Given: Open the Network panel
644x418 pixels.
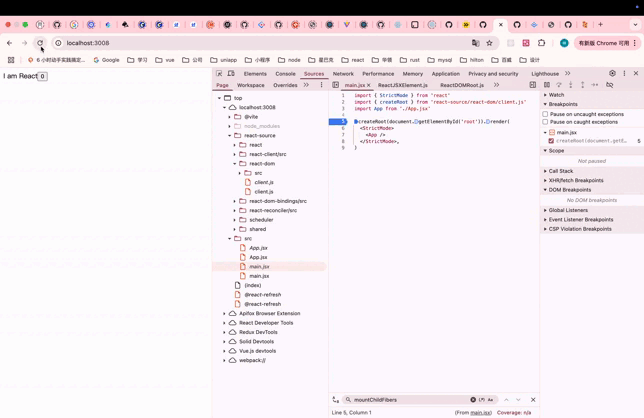Looking at the screenshot, I should (x=343, y=74).
